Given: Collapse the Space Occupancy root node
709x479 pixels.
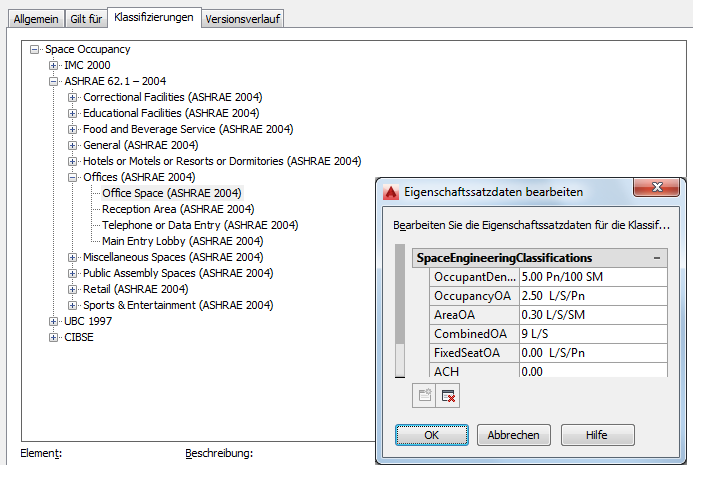Looking at the screenshot, I should point(34,49).
